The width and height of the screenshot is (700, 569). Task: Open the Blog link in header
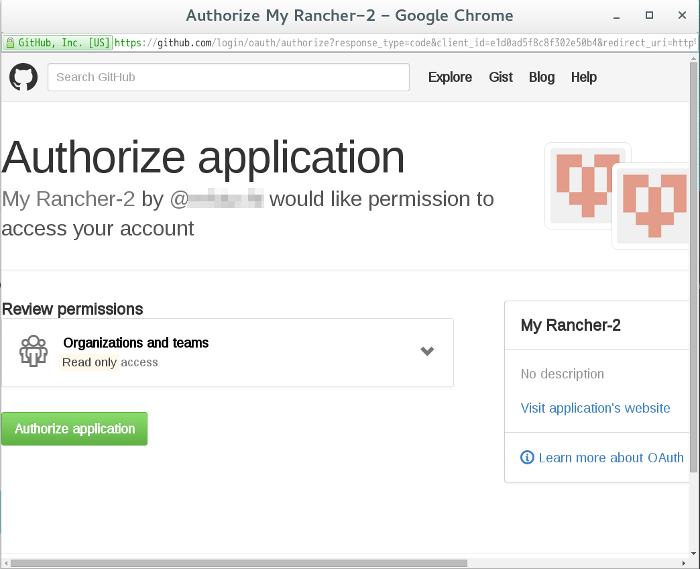pyautogui.click(x=542, y=77)
